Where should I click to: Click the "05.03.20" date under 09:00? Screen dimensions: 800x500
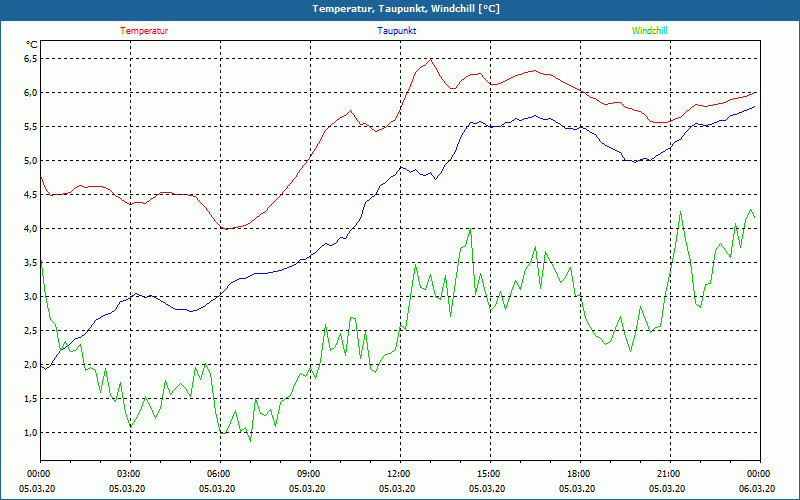coord(307,488)
